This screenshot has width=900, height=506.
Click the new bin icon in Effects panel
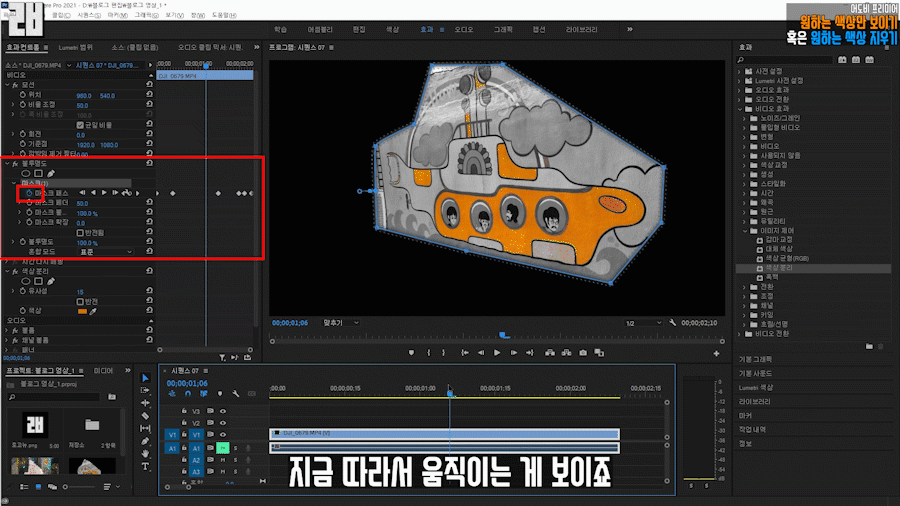[x=869, y=347]
